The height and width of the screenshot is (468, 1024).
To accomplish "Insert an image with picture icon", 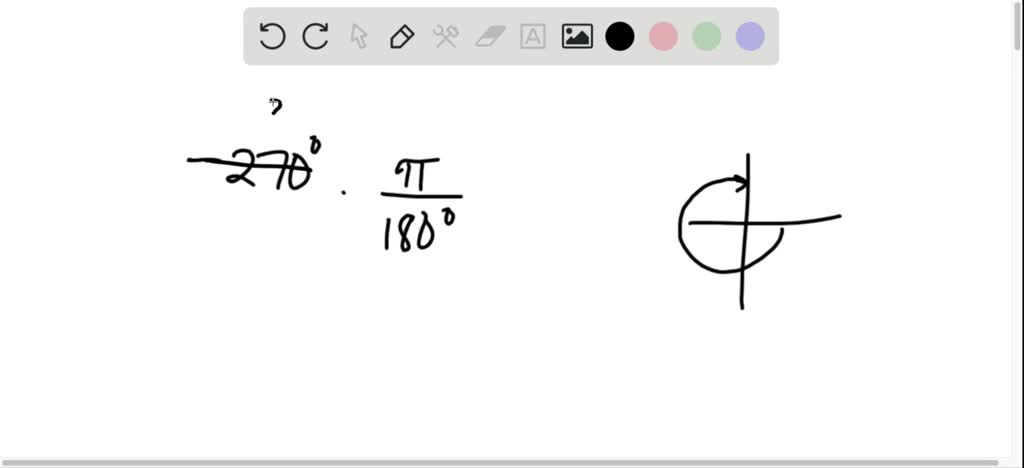I will 577,36.
